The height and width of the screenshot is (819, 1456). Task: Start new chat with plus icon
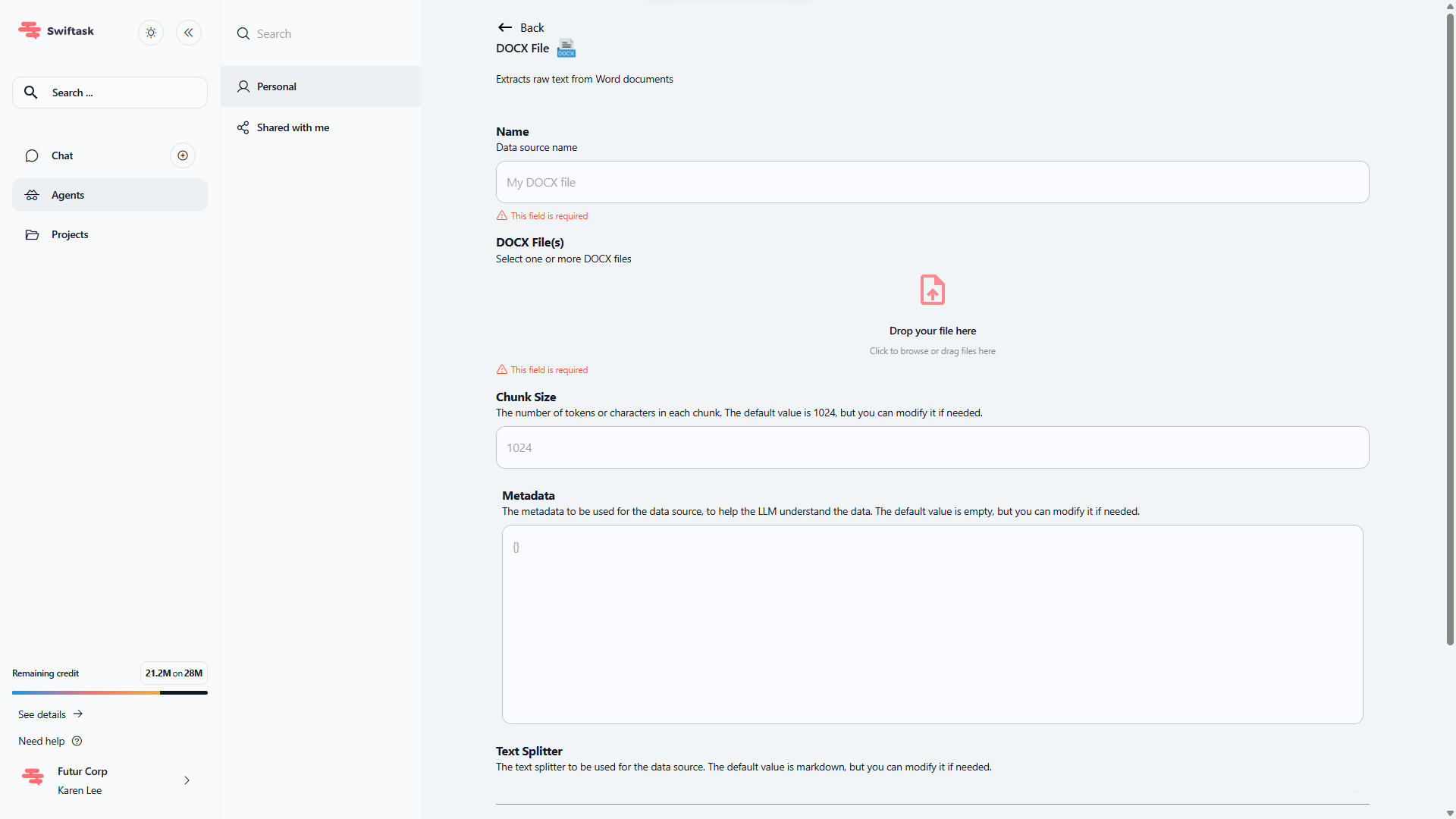(x=183, y=155)
